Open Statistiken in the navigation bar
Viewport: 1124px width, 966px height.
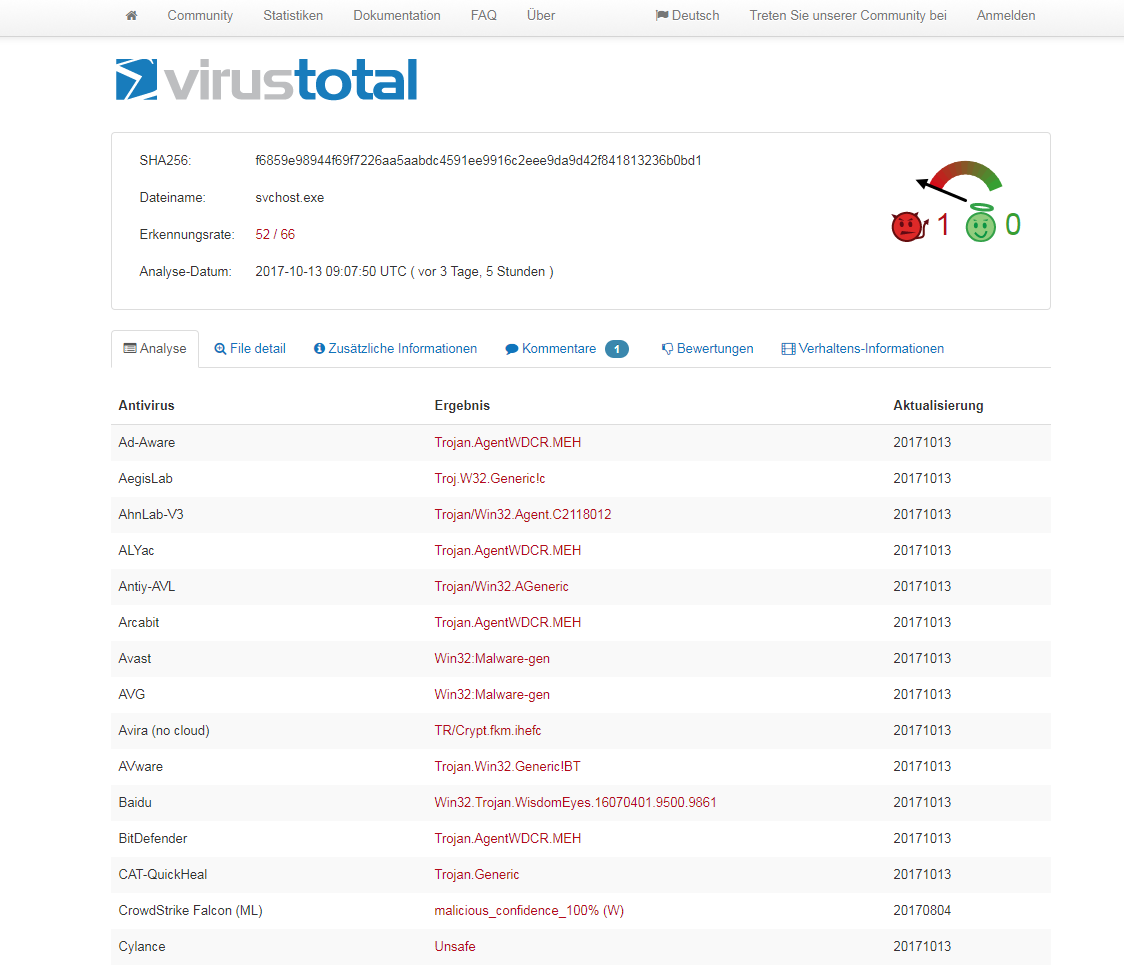click(x=292, y=16)
